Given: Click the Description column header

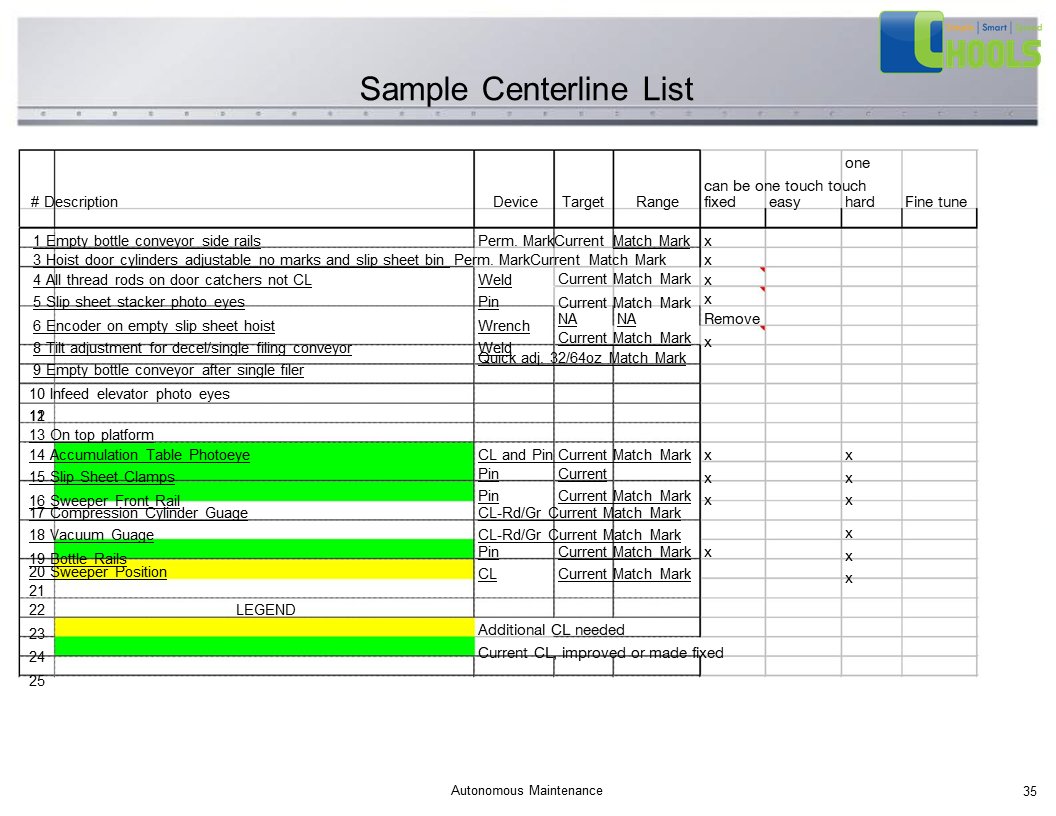Looking at the screenshot, I should coord(81,202).
